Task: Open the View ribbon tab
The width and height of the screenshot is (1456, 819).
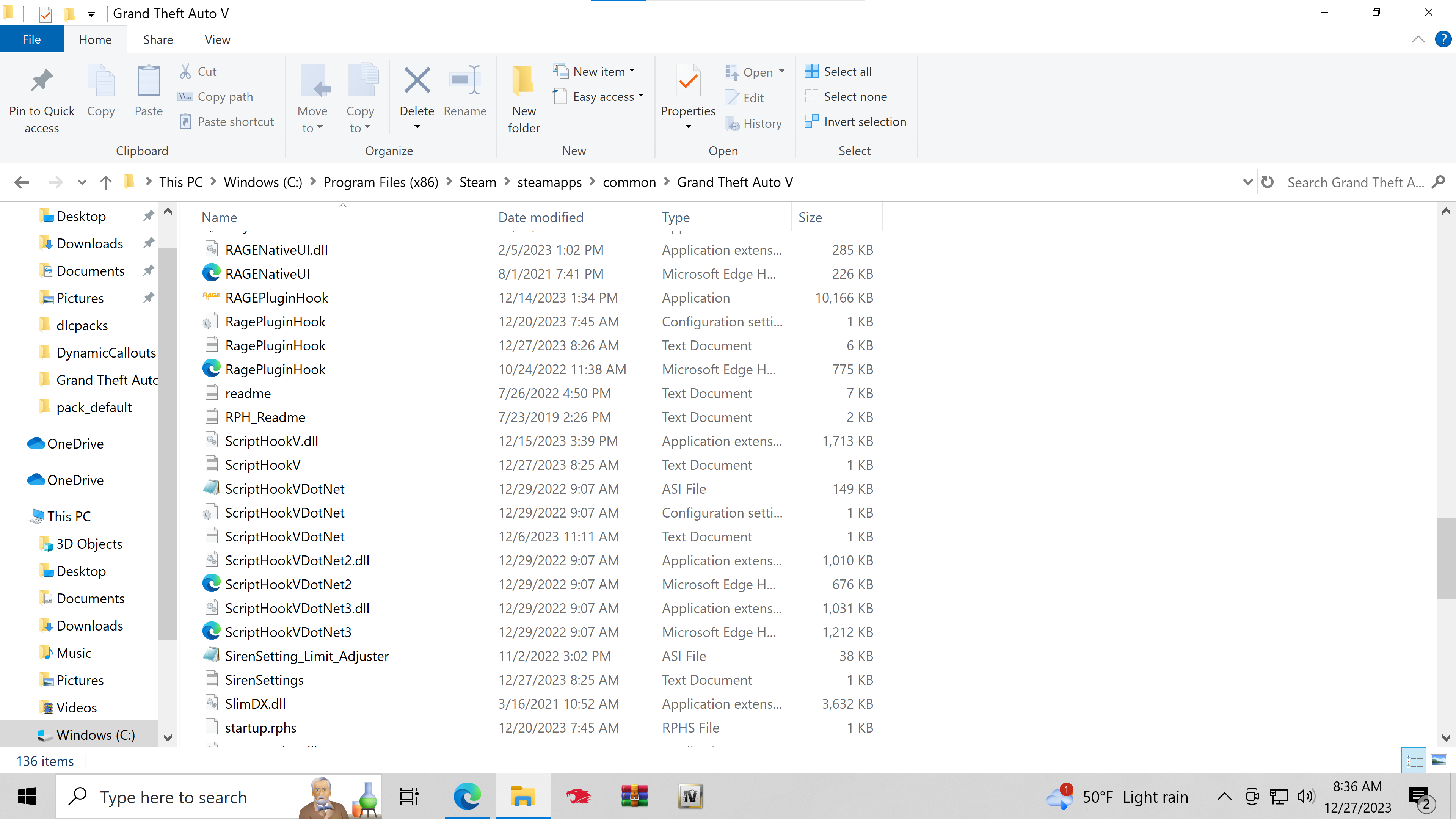Action: pos(217,39)
